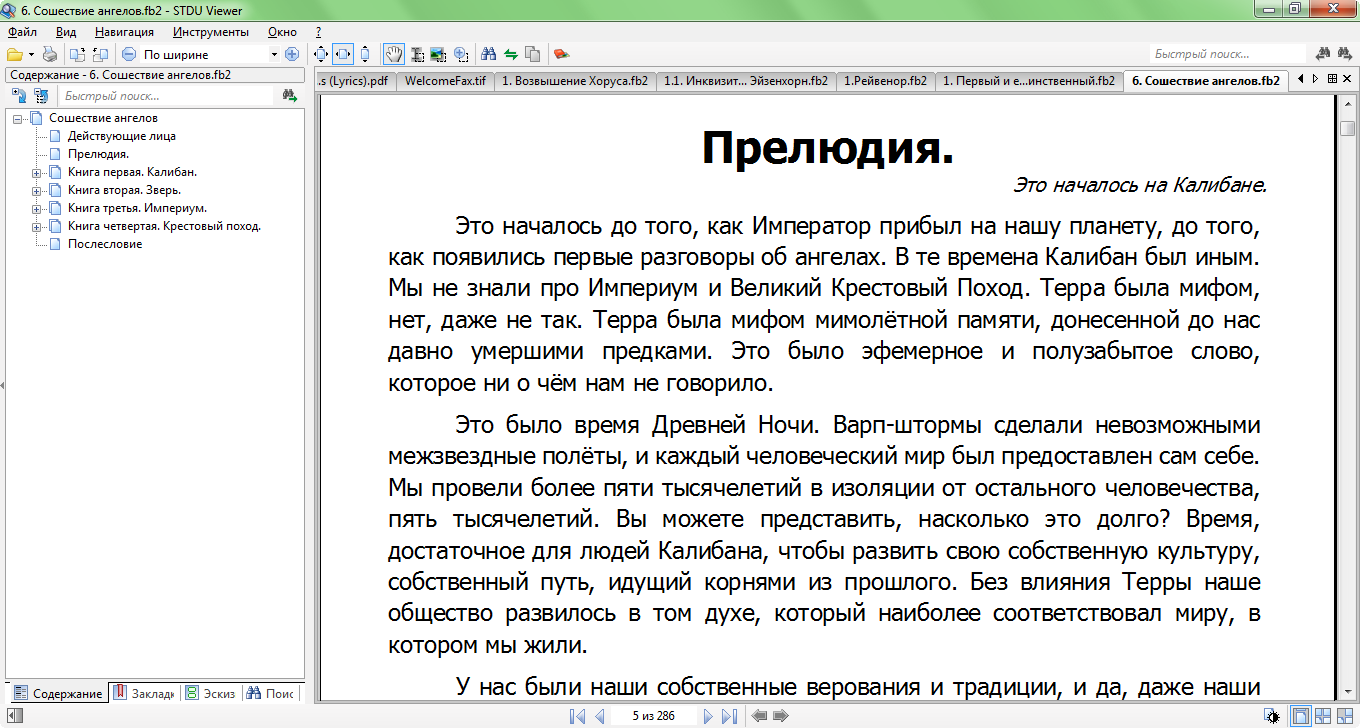Choose the text selection tool
The width and height of the screenshot is (1360, 728).
click(417, 54)
